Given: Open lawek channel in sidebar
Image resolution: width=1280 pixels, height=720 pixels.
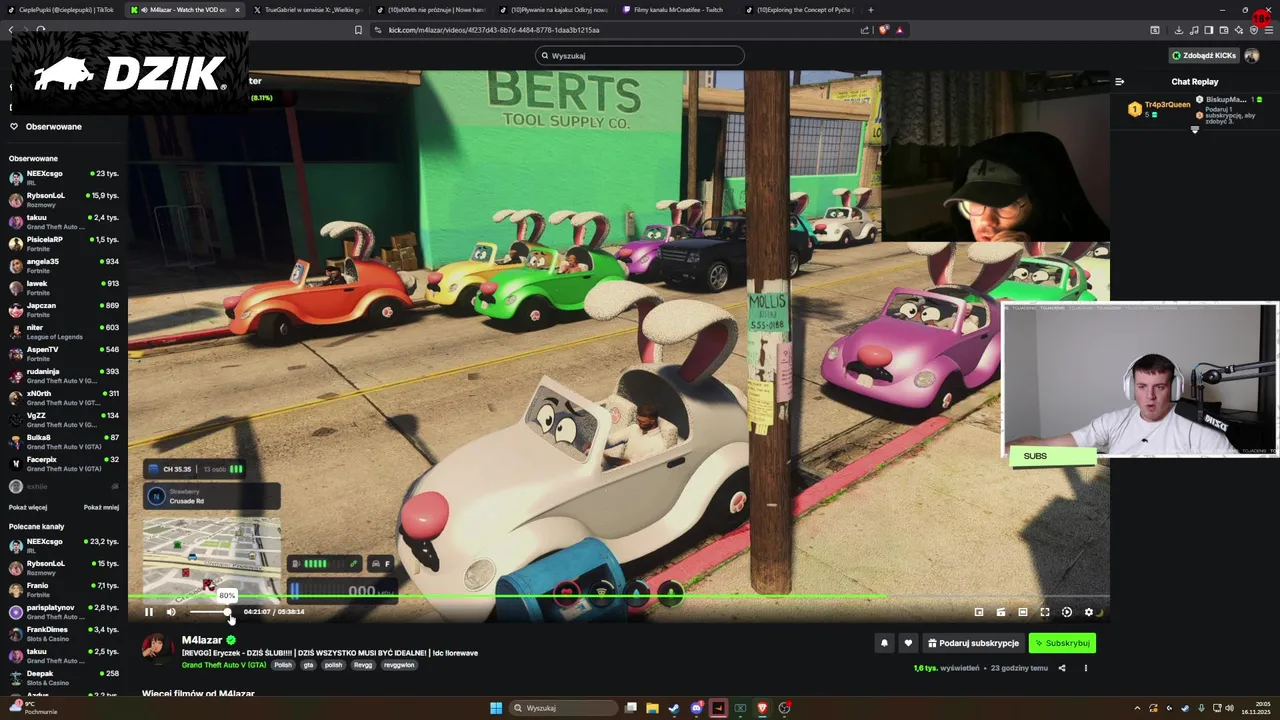Looking at the screenshot, I should [x=64, y=288].
